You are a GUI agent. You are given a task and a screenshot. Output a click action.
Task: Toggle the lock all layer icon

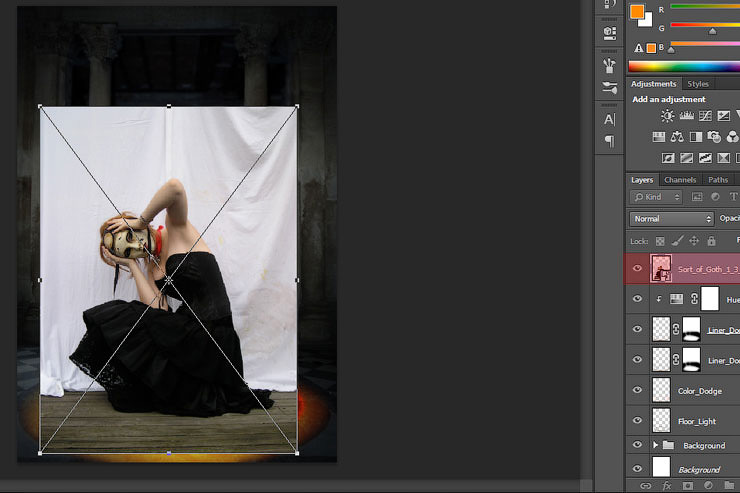pyautogui.click(x=711, y=241)
